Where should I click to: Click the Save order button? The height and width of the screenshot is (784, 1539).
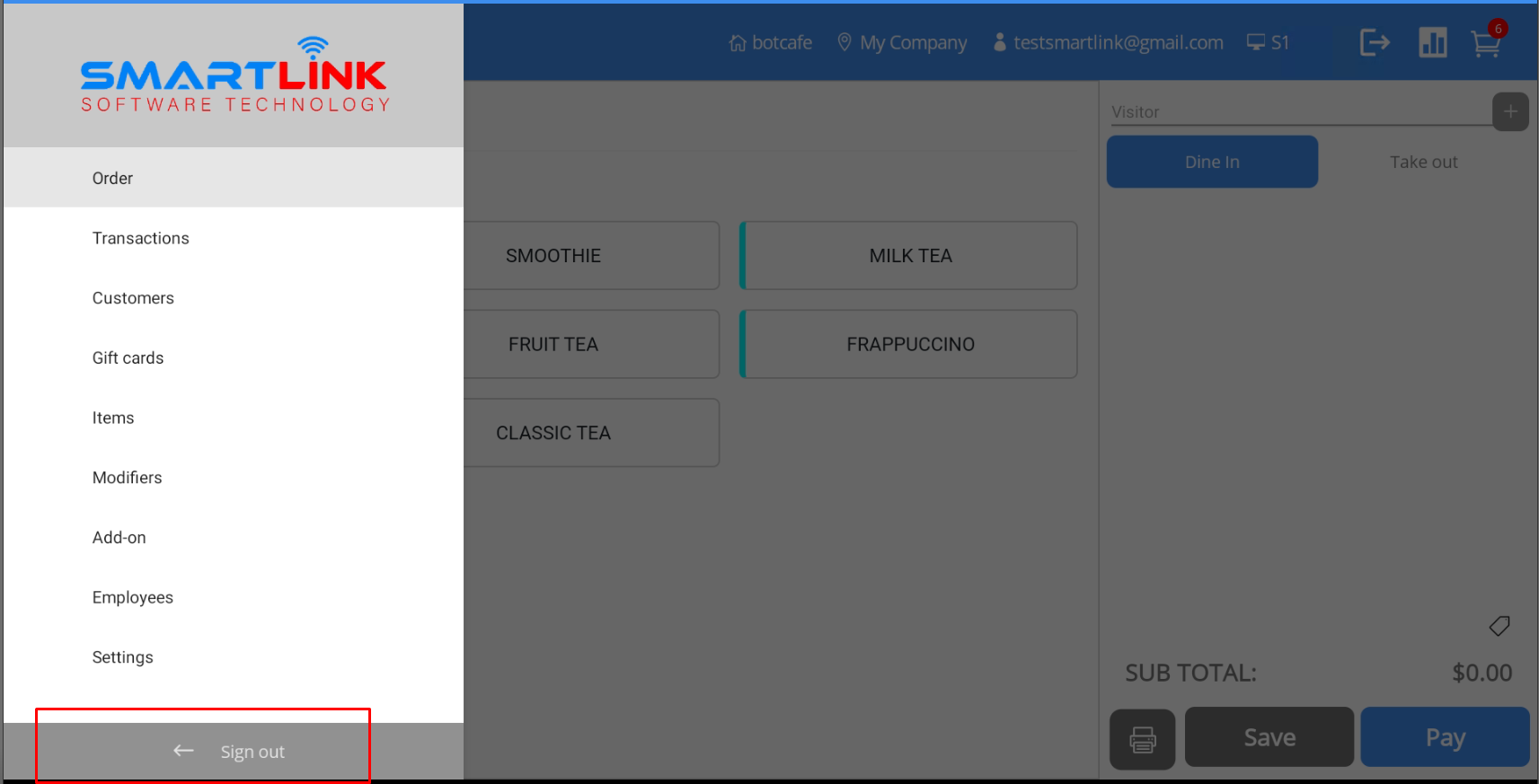point(1269,737)
